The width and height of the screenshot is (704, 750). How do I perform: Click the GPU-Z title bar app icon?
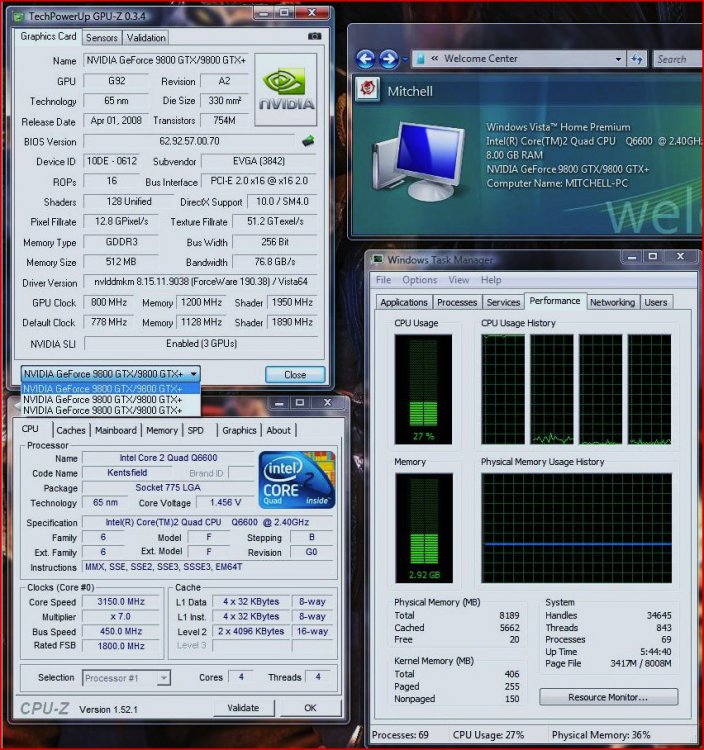click(18, 17)
